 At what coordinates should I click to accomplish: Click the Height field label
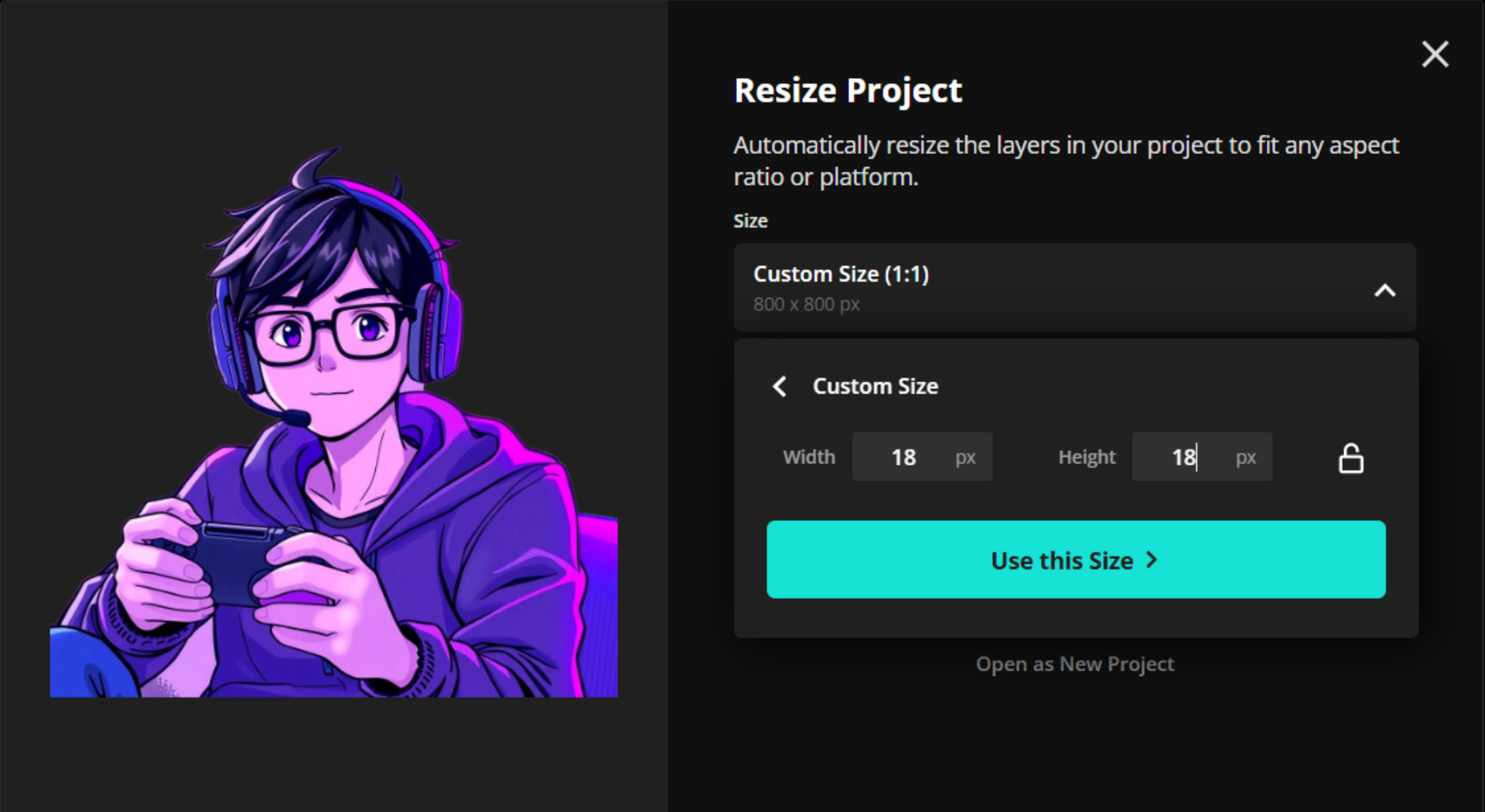click(x=1086, y=456)
